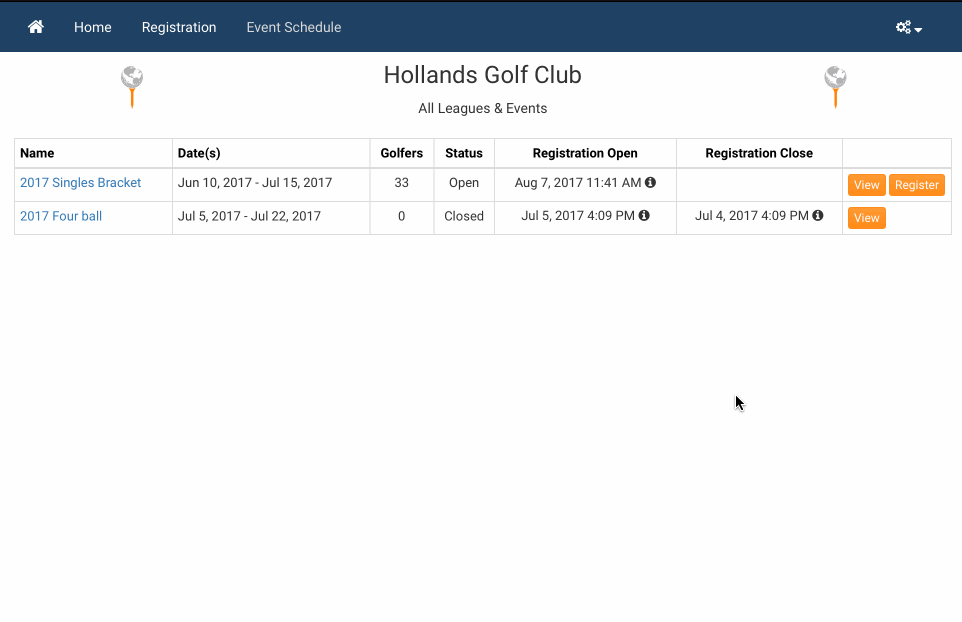This screenshot has width=962, height=622.
Task: Select the date range Jun 10, 2017 - Jul 15, 2017
Action: point(255,183)
